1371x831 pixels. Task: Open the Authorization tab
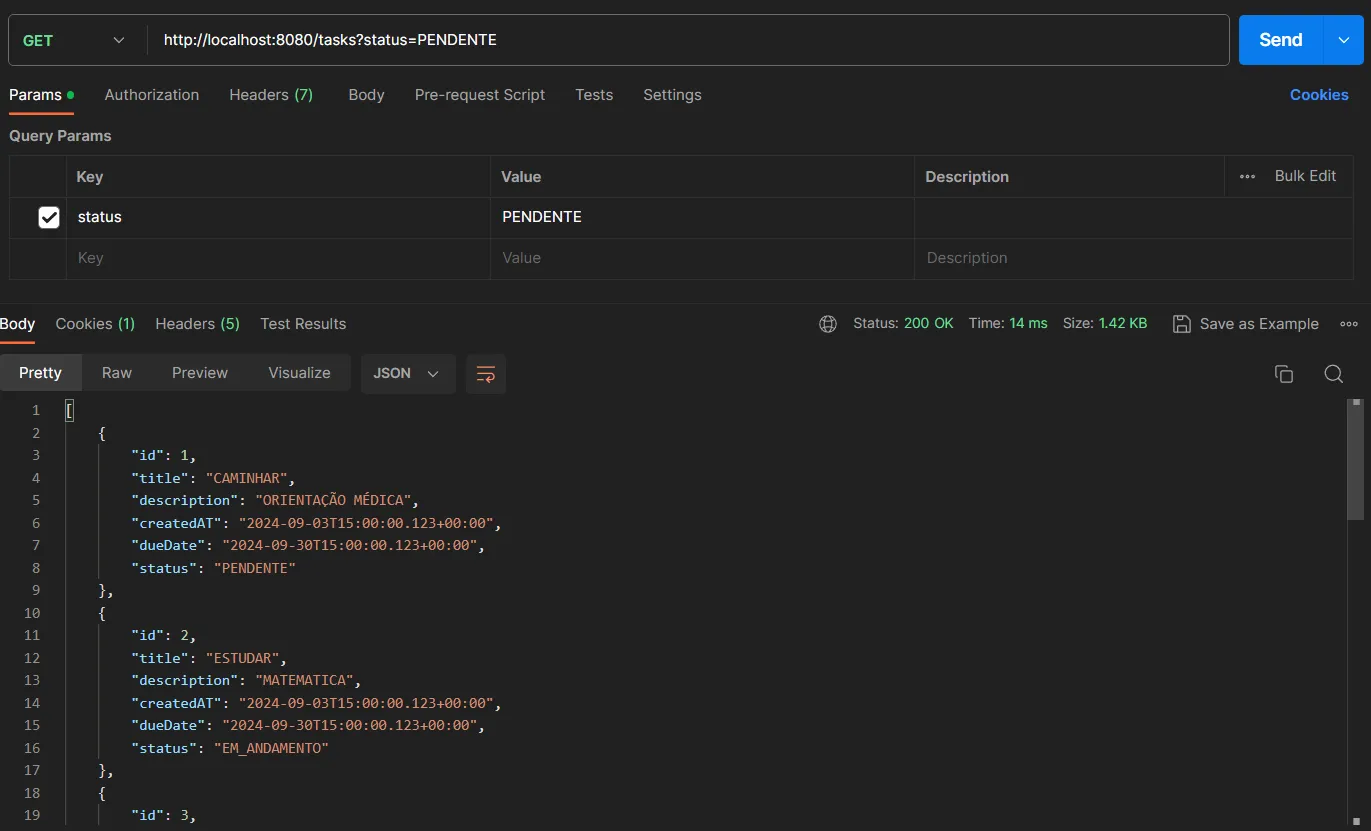[x=152, y=95]
